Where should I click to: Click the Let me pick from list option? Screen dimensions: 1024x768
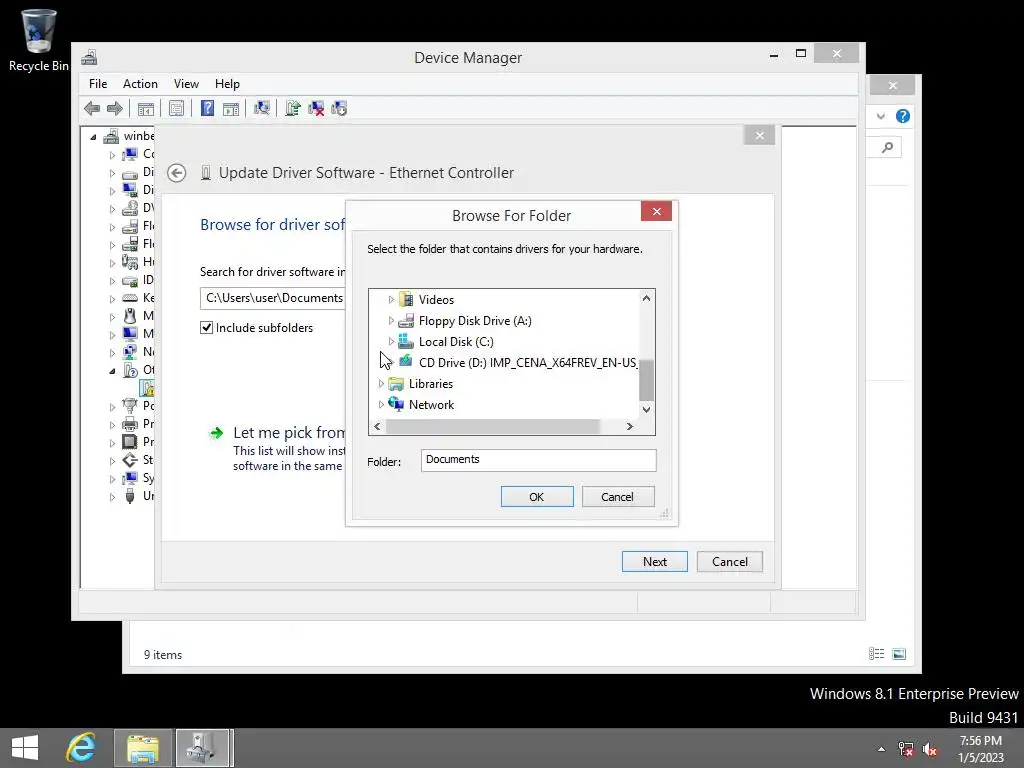277,448
